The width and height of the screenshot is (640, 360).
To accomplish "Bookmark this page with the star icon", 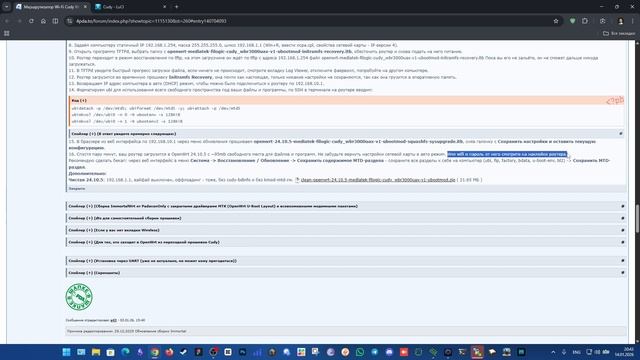I will (556, 21).
